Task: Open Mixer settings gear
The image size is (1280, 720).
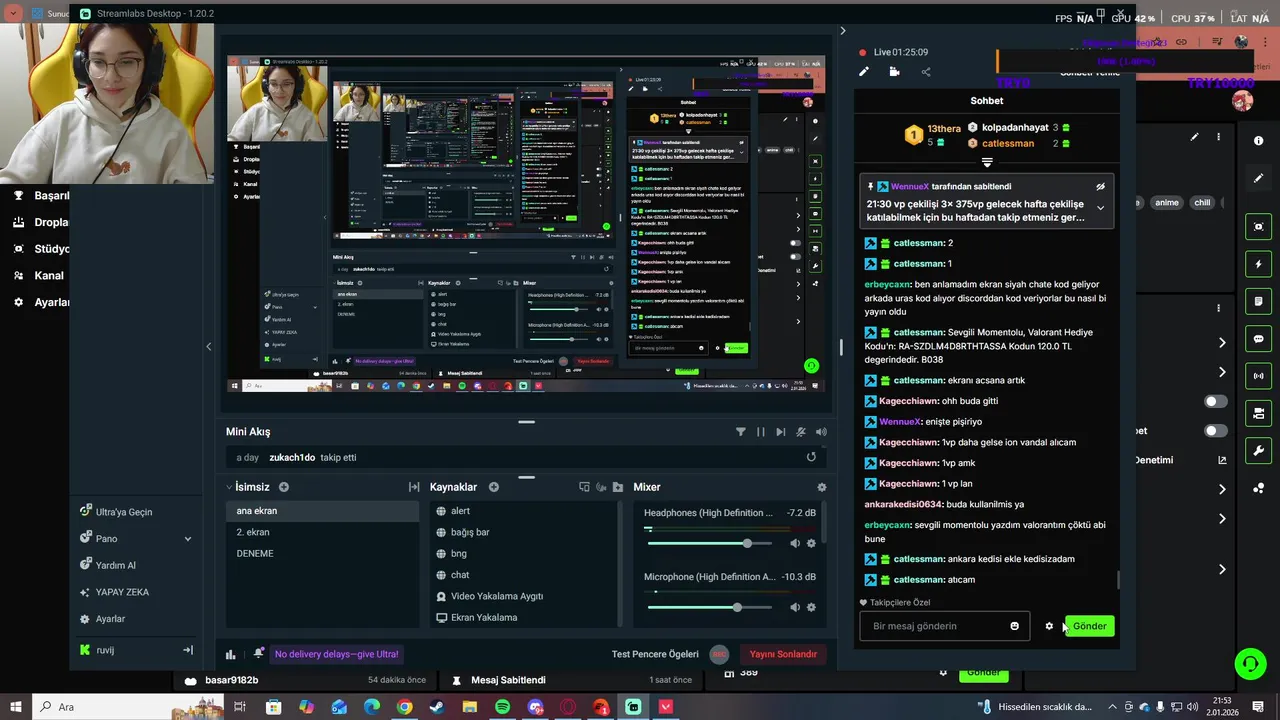Action: pos(822,487)
